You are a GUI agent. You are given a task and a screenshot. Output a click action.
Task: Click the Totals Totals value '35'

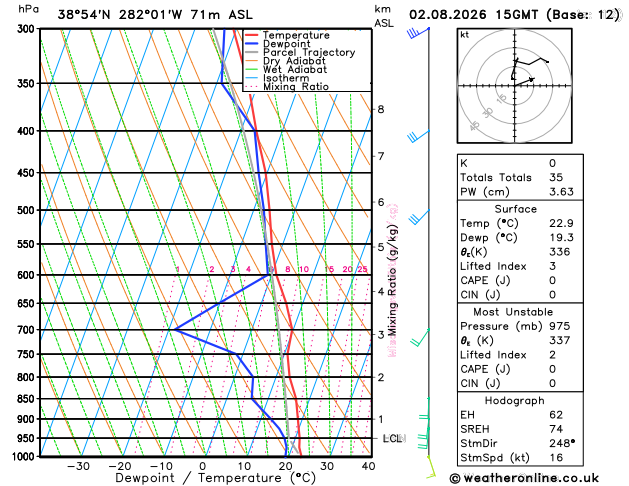[556, 177]
